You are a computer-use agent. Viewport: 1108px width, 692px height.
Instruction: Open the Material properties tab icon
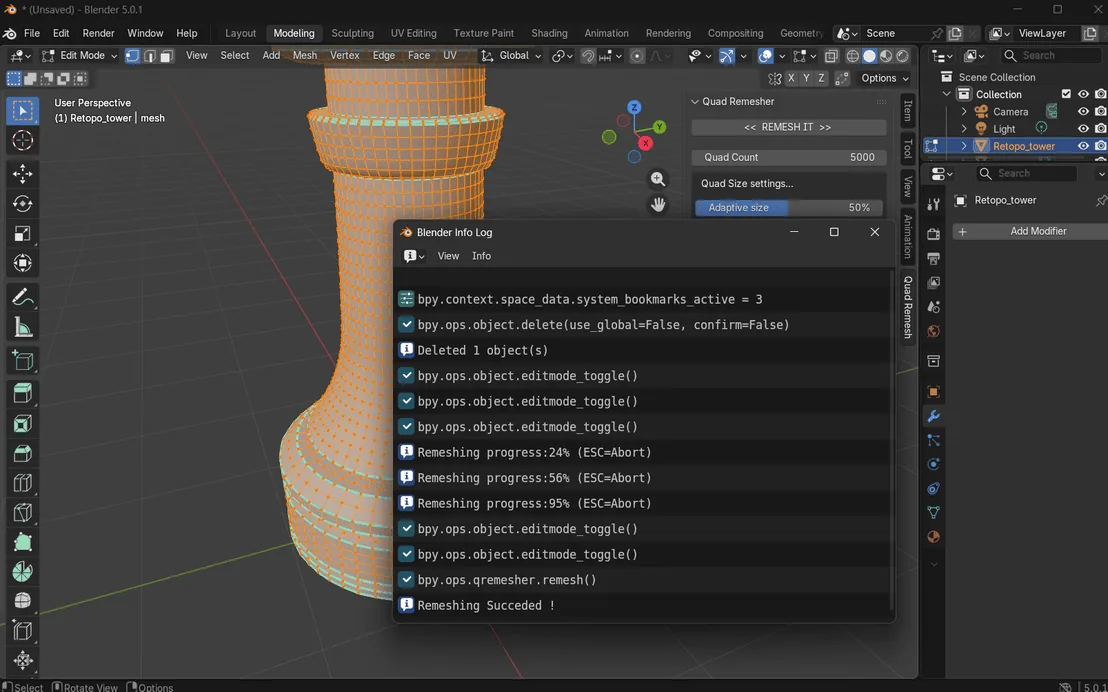pyautogui.click(x=933, y=536)
